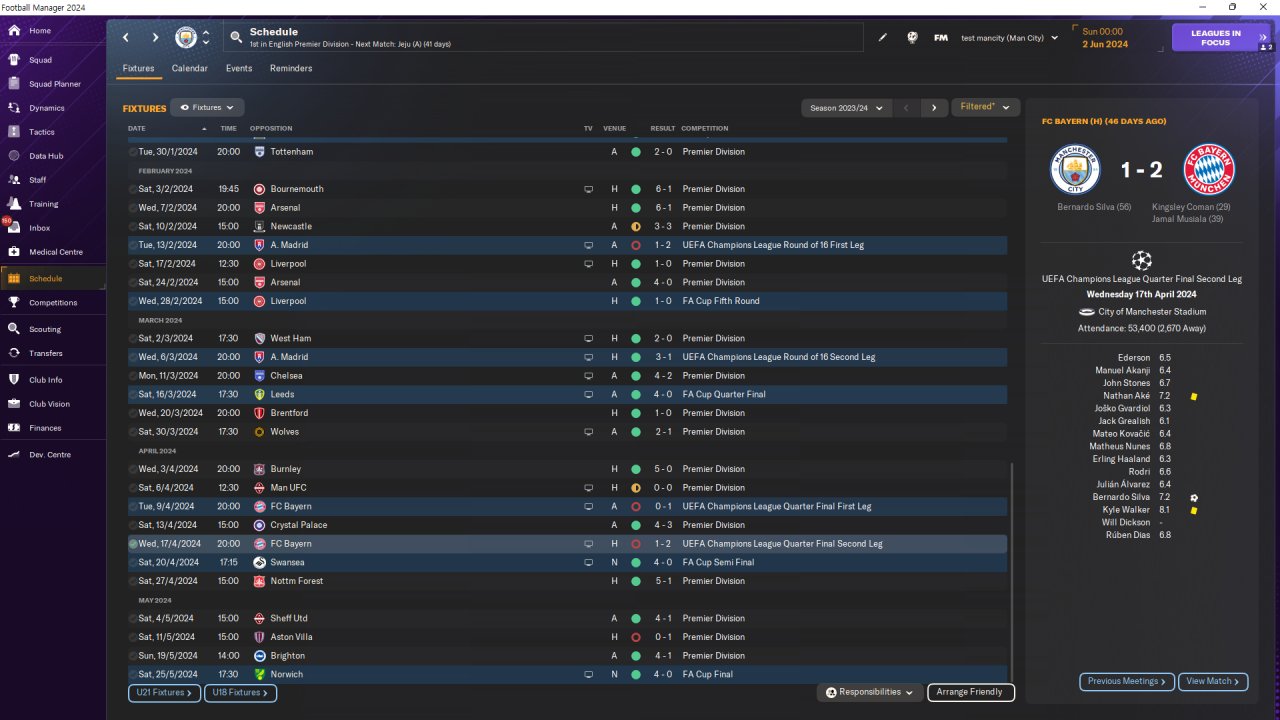Click the search magnifier icon

(x=236, y=38)
